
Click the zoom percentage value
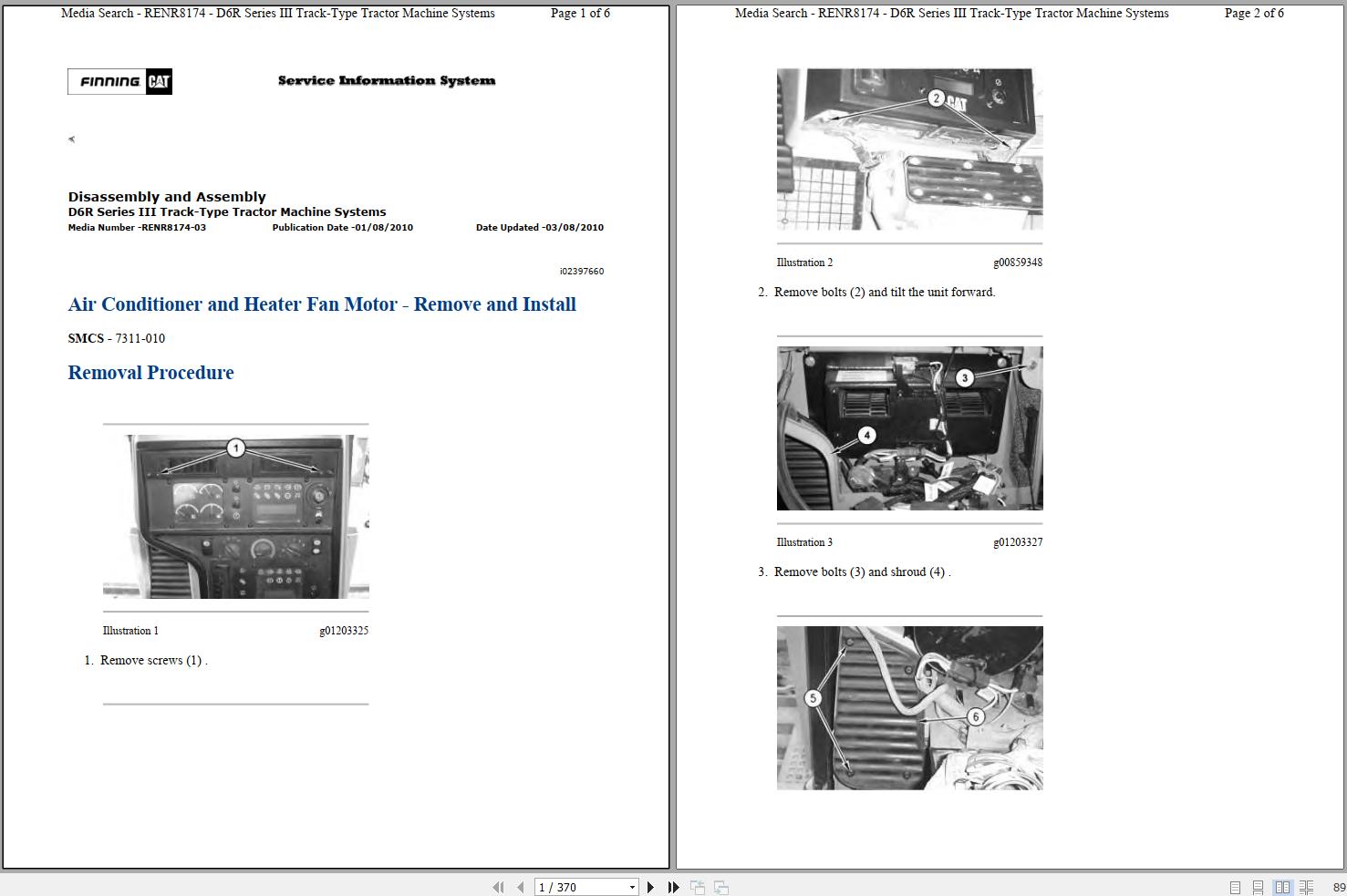click(1339, 888)
